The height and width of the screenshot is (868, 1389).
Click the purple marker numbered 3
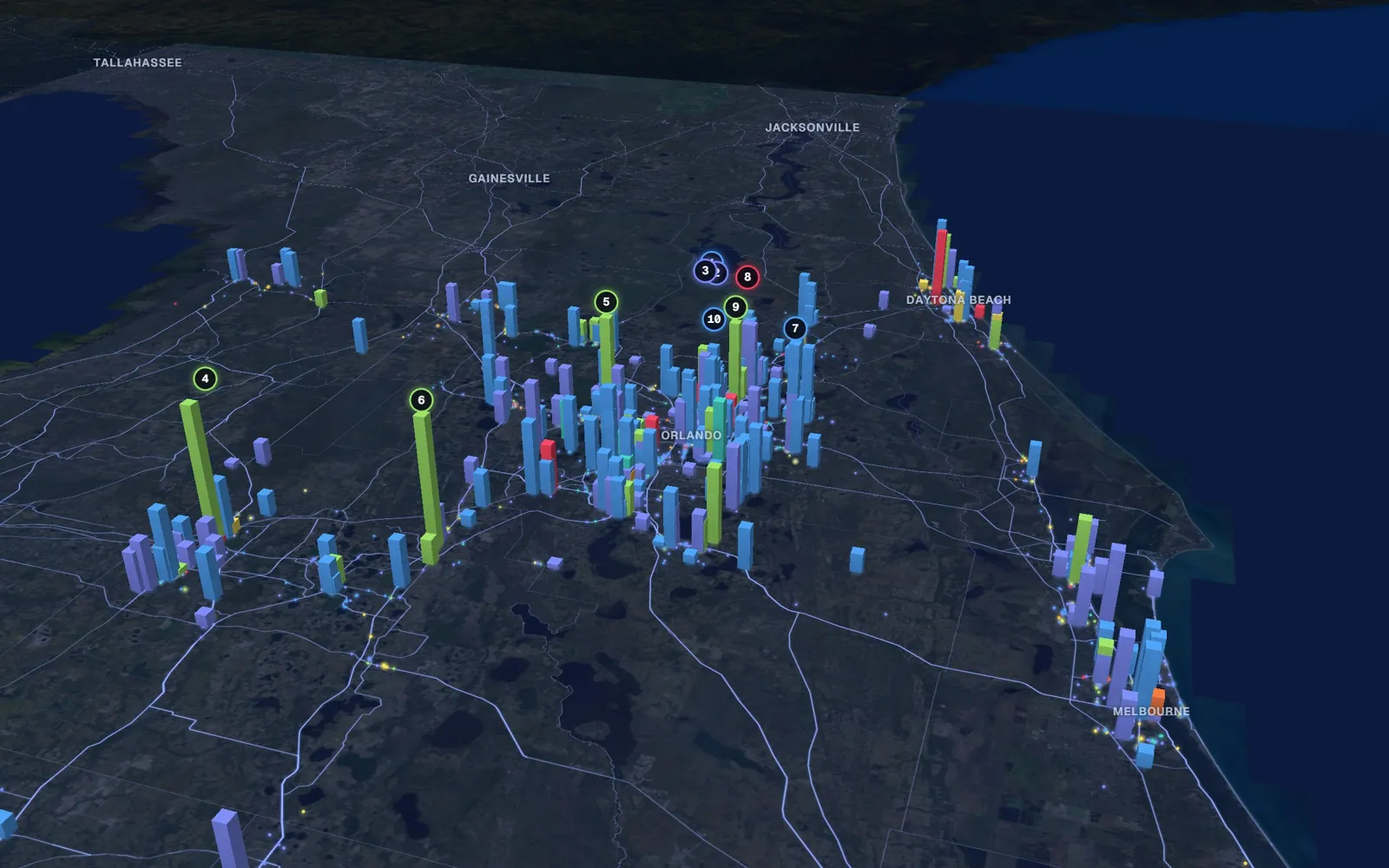coord(705,271)
